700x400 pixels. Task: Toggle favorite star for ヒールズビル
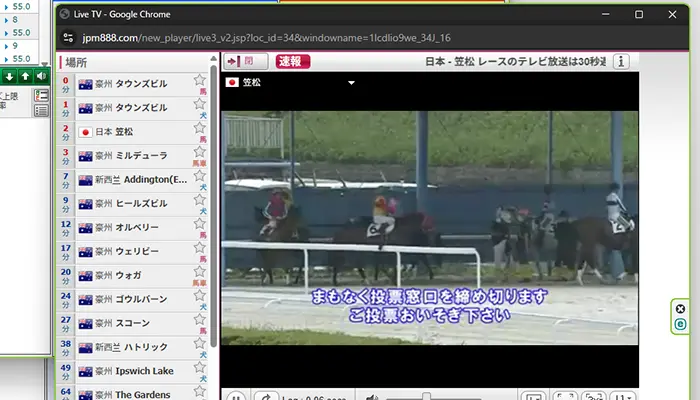(200, 200)
